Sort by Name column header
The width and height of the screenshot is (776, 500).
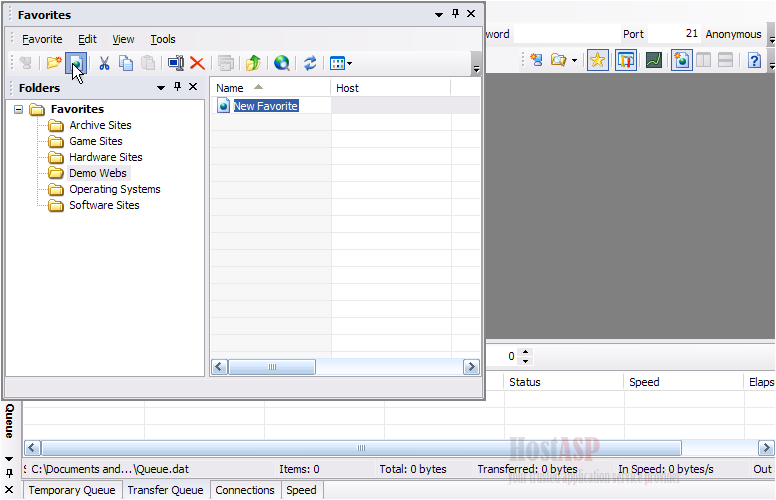coord(270,88)
